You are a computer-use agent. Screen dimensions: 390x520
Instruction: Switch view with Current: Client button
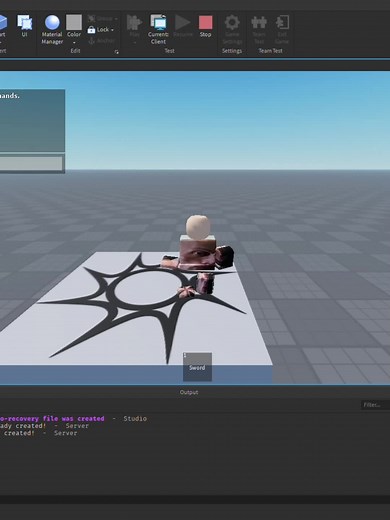pos(158,29)
